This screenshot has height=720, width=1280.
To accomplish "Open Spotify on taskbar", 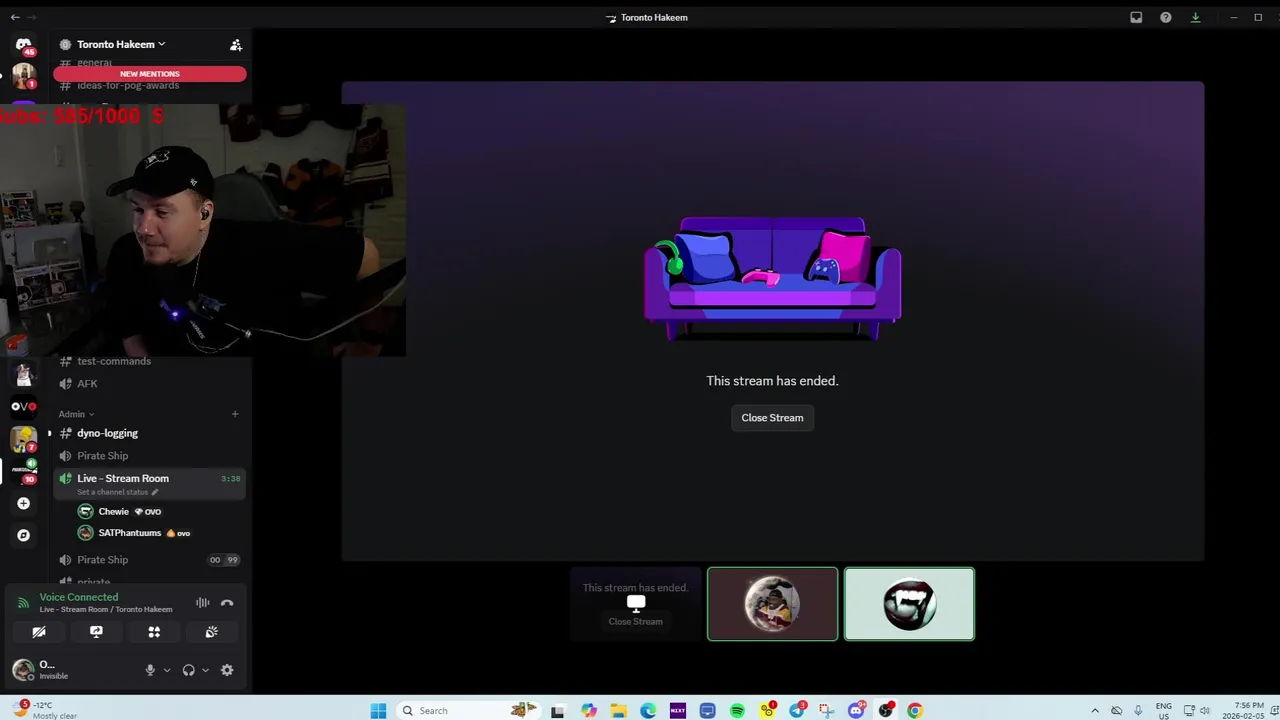I will tap(737, 711).
